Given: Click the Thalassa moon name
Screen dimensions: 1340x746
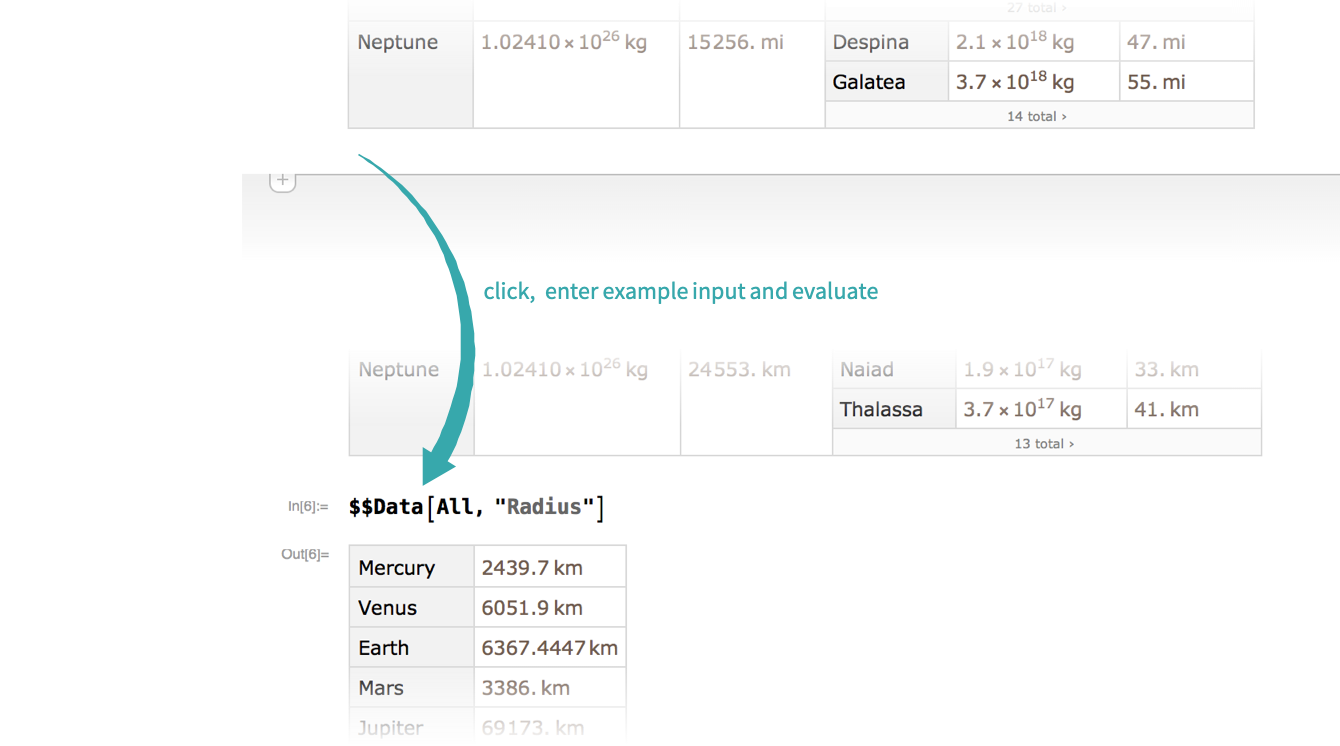Looking at the screenshot, I should click(x=881, y=409).
